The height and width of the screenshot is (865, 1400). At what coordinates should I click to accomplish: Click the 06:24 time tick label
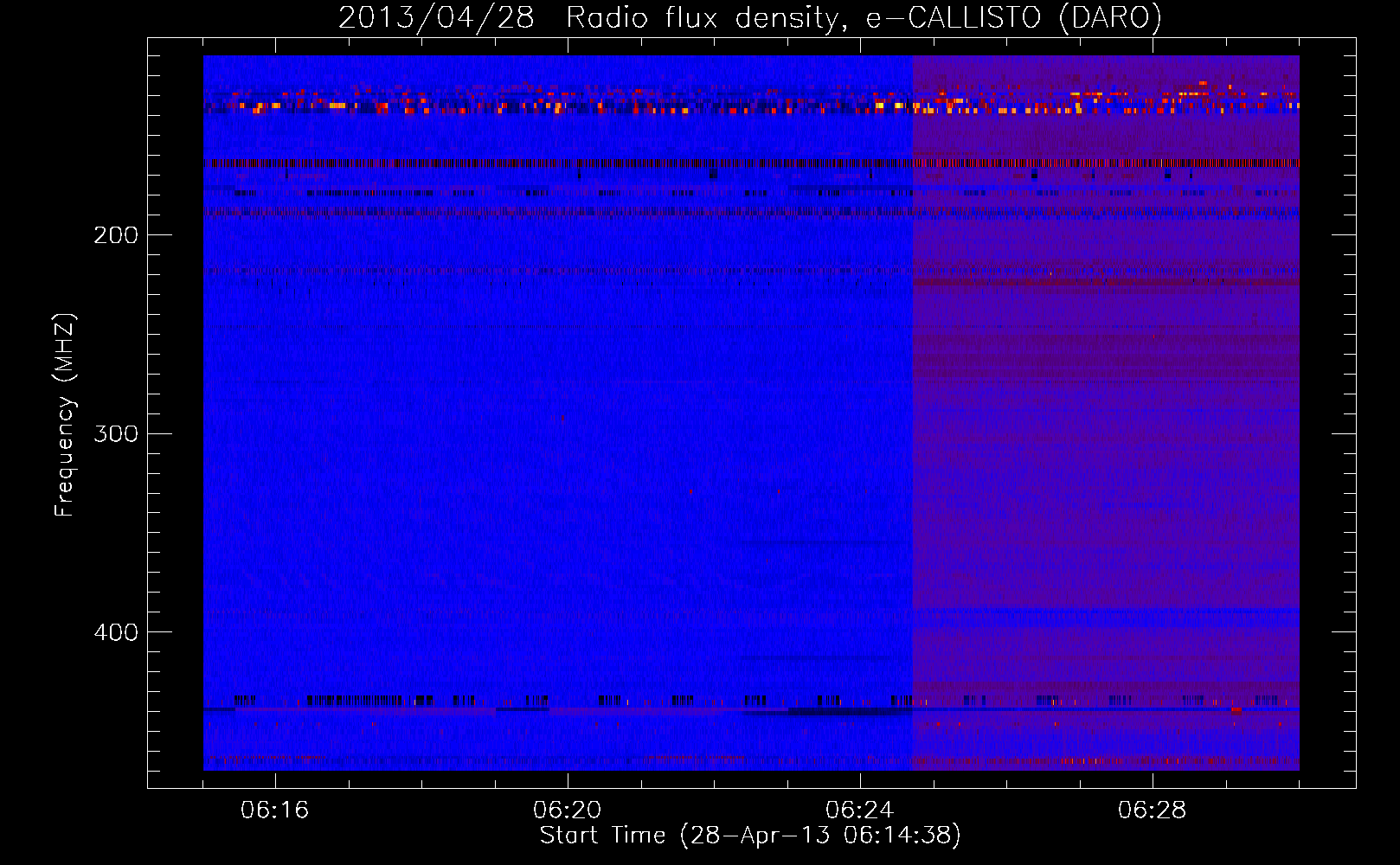tap(859, 811)
